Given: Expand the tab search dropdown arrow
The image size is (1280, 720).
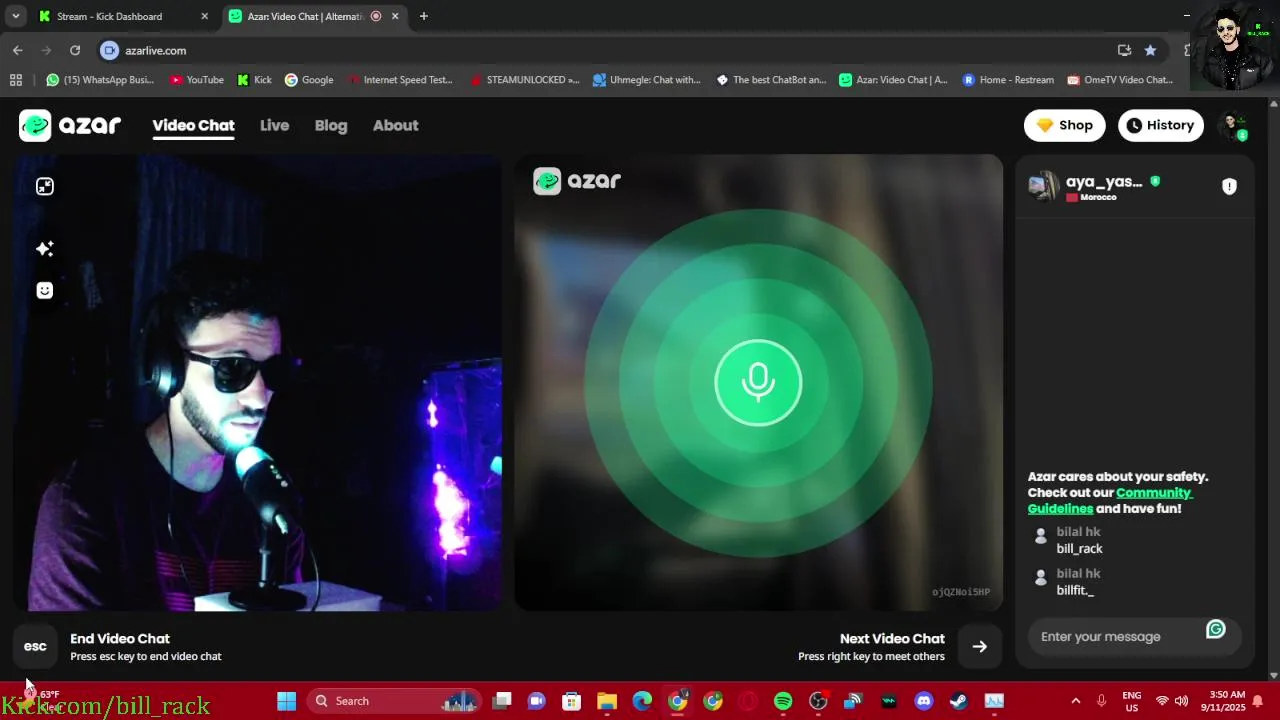Looking at the screenshot, I should (x=15, y=16).
